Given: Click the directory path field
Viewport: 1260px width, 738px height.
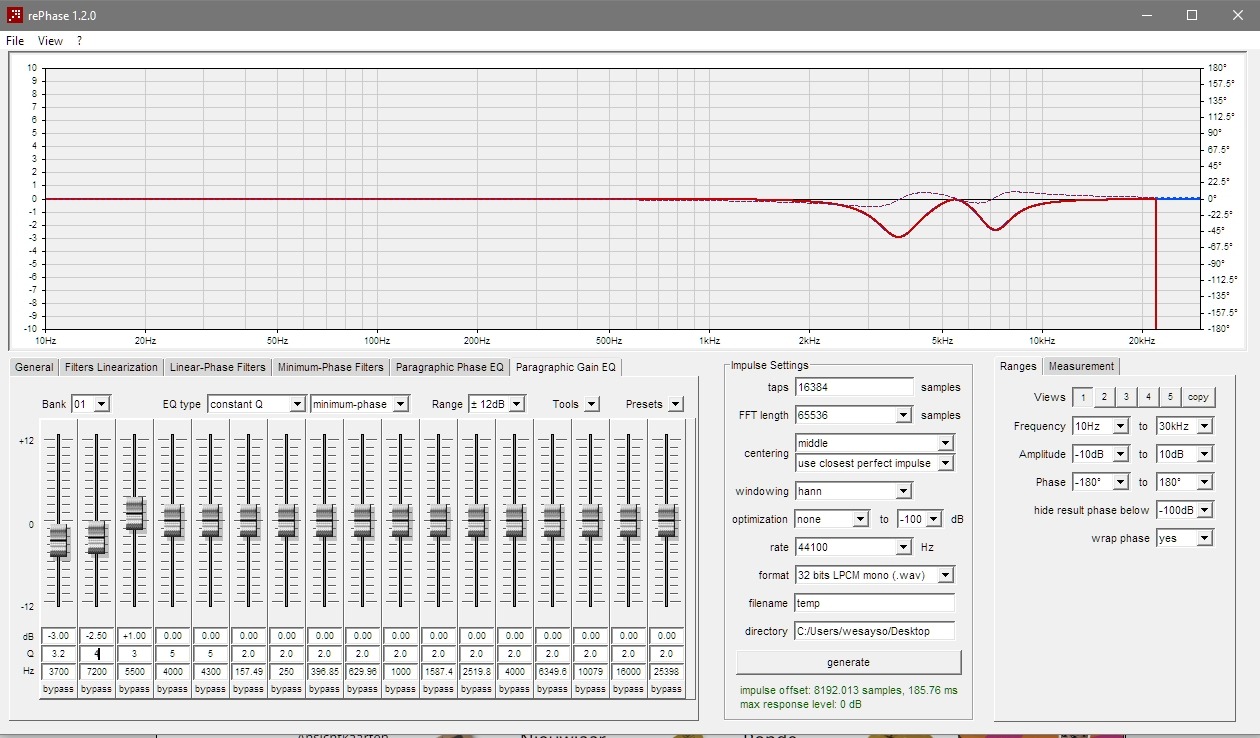Looking at the screenshot, I should coord(874,631).
